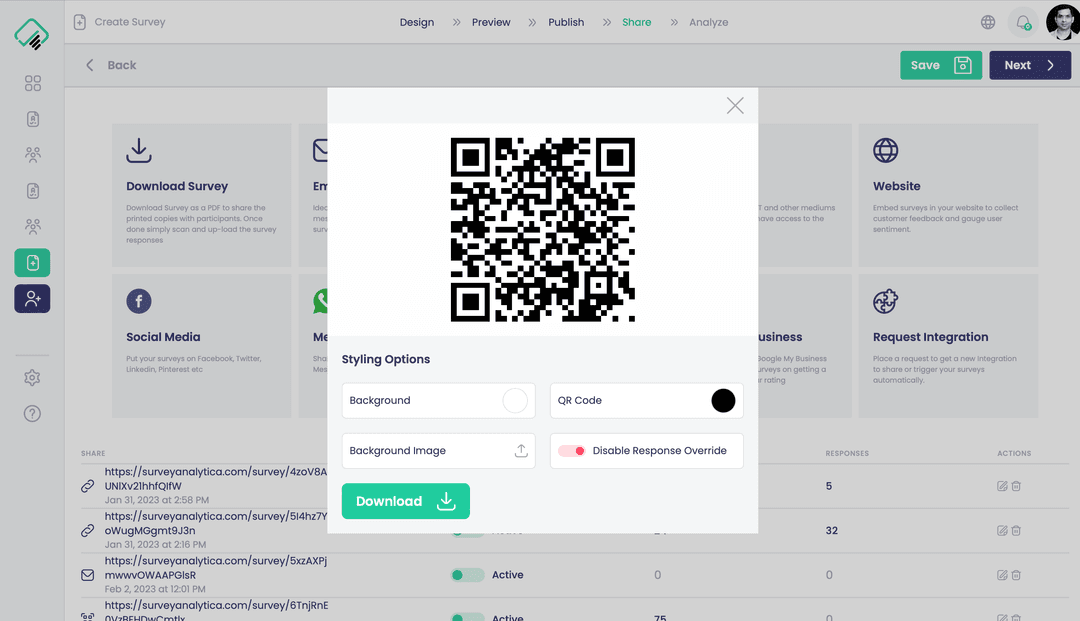The width and height of the screenshot is (1080, 621).
Task: Open the Help question mark icon
Action: tap(33, 414)
